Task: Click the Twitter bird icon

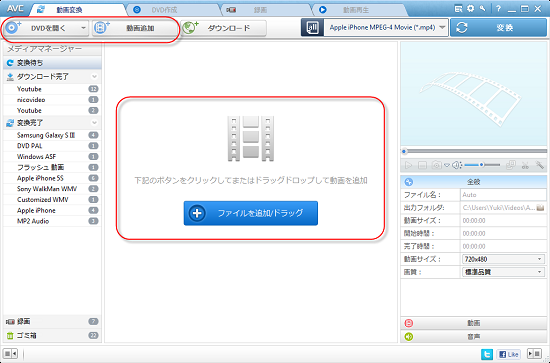Action: point(487,354)
